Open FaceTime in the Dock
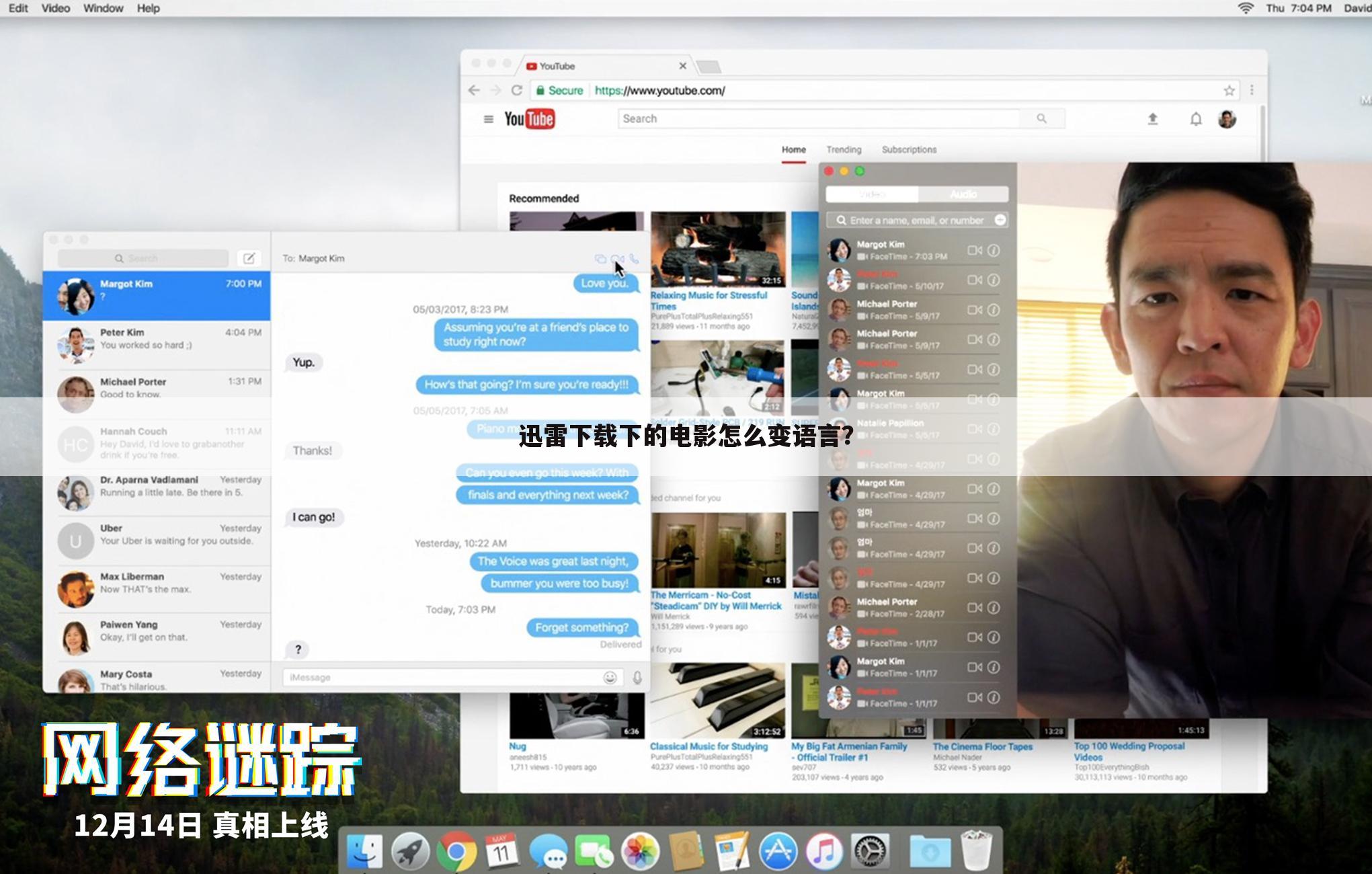1372x874 pixels. pyautogui.click(x=594, y=851)
